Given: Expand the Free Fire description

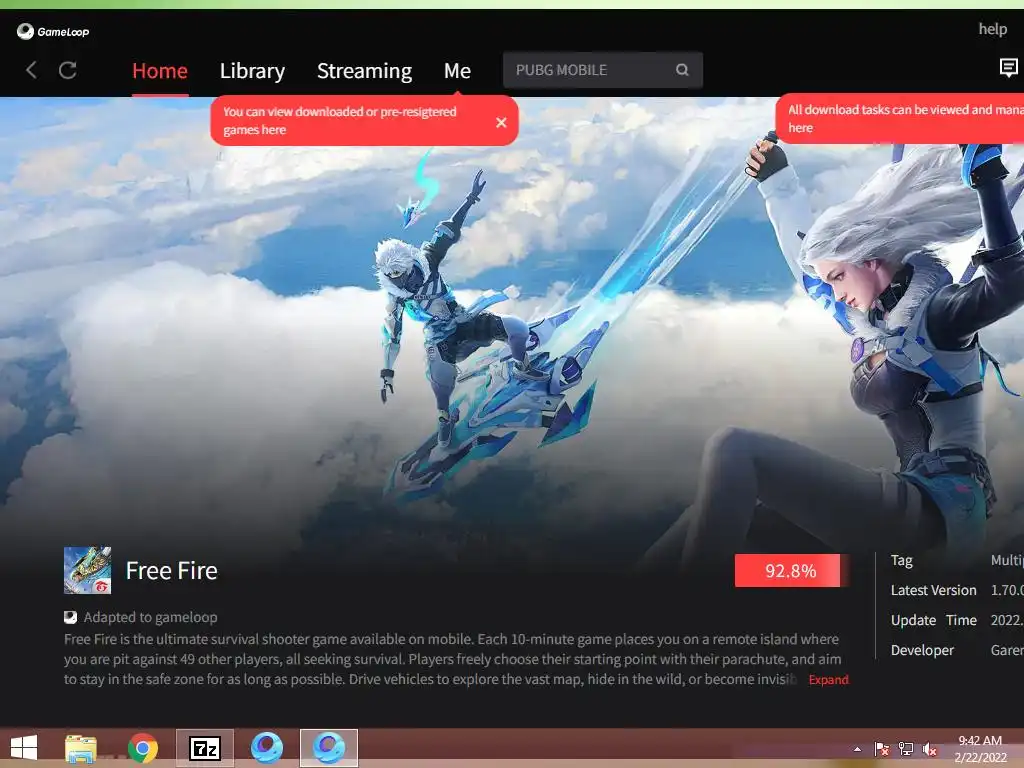Looking at the screenshot, I should pyautogui.click(x=828, y=680).
